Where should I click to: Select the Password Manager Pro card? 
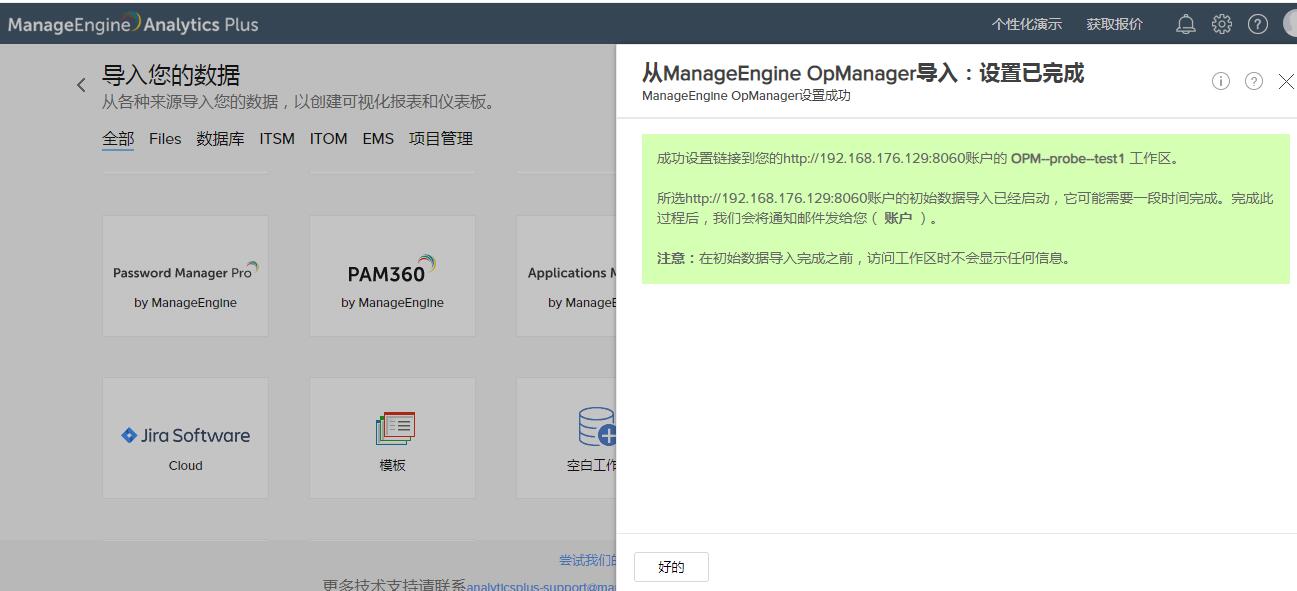185,275
